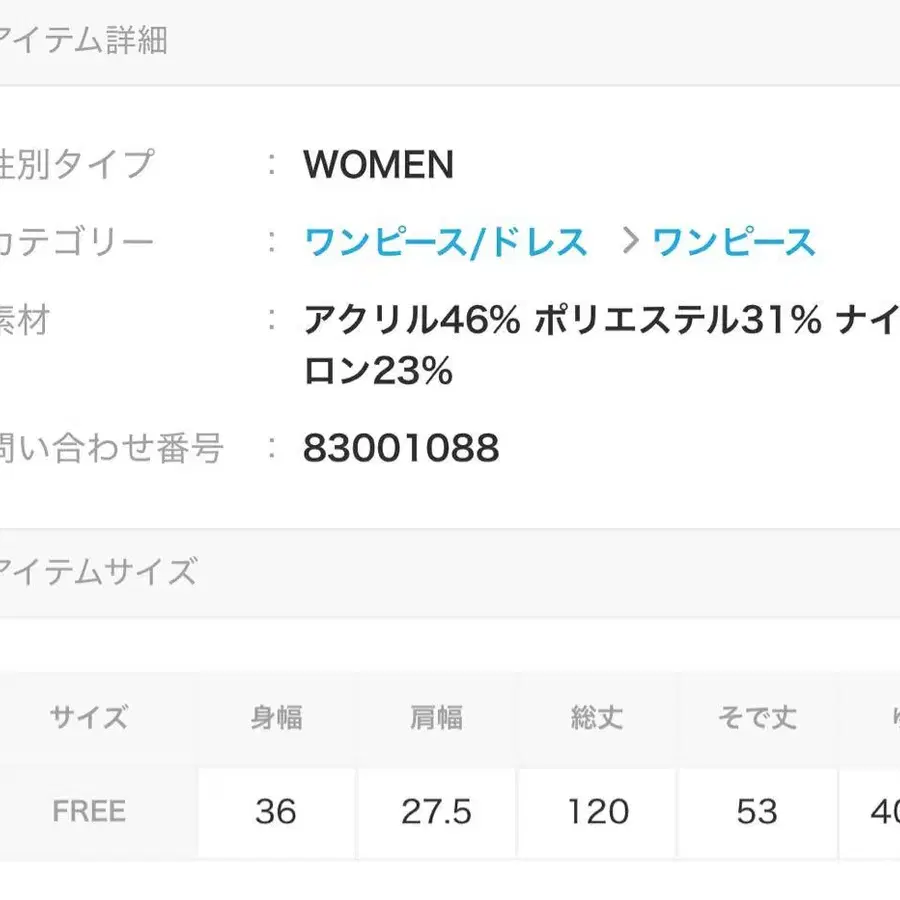Select the アクリル46% material text
The image size is (900, 900).
pyautogui.click(x=410, y=318)
